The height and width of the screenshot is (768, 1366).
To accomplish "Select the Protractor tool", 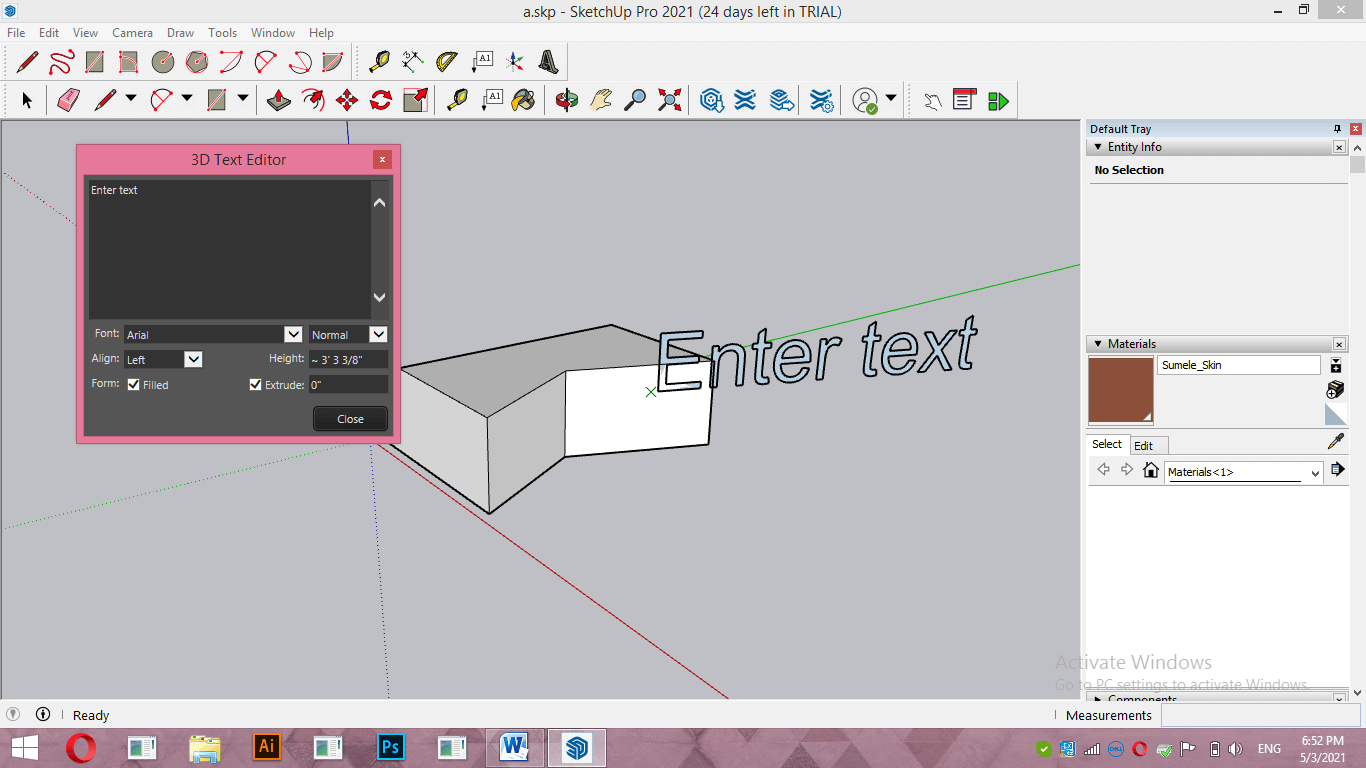I will 447,62.
